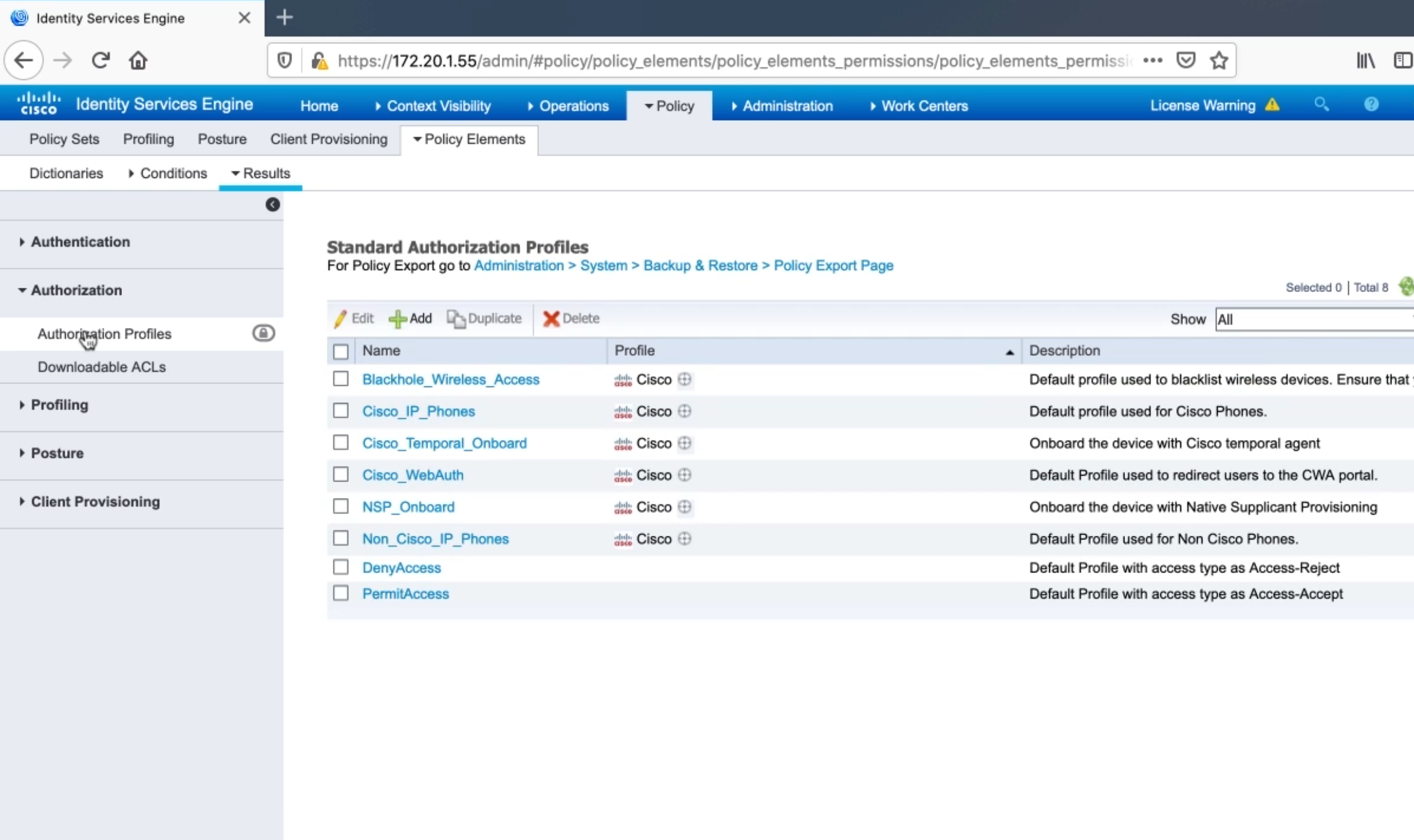The image size is (1414, 840).
Task: Expand the Client Provisioning sidebar section
Action: (x=90, y=502)
